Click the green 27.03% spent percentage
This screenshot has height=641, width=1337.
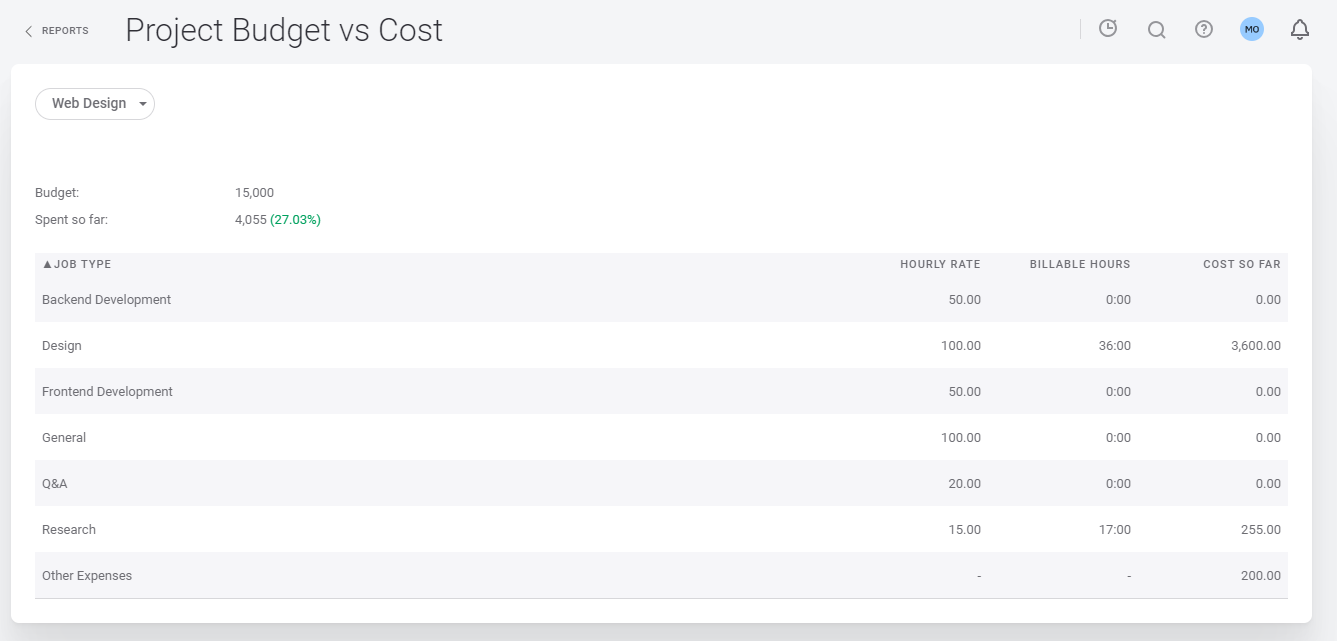295,220
